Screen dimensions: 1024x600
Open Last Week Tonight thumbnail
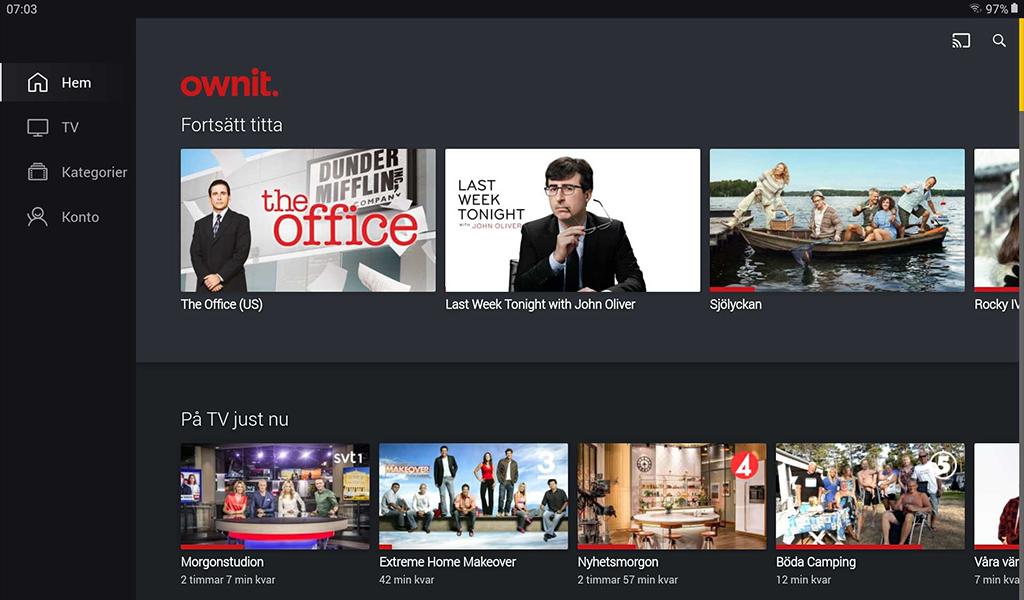coord(573,220)
